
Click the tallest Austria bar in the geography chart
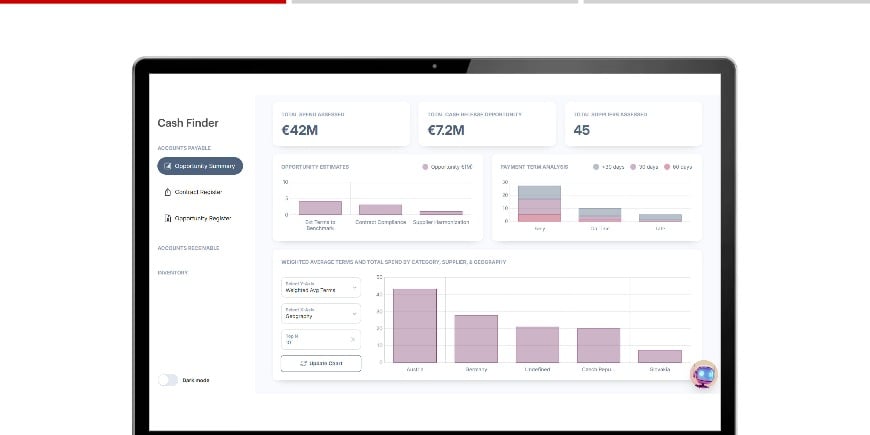click(415, 326)
